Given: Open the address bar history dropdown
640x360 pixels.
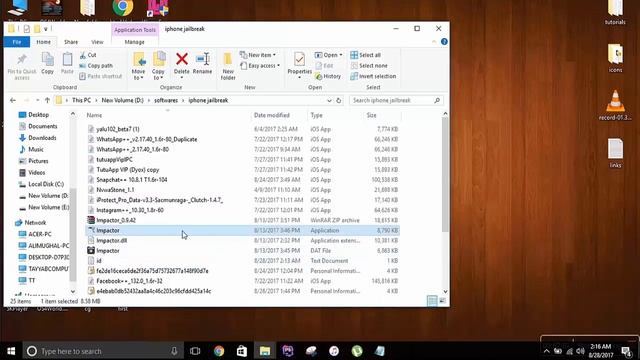Looking at the screenshot, I should tap(329, 100).
